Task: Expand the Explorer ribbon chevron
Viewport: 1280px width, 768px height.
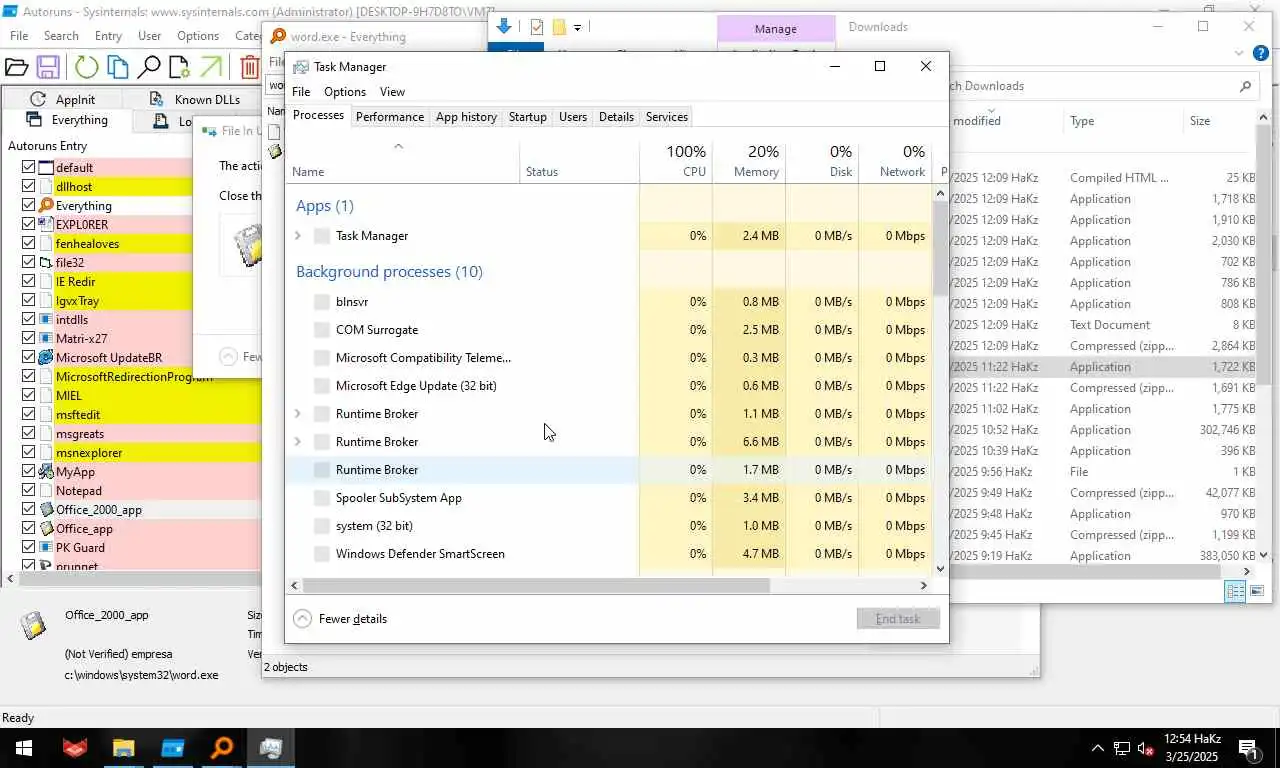Action: [x=1239, y=54]
